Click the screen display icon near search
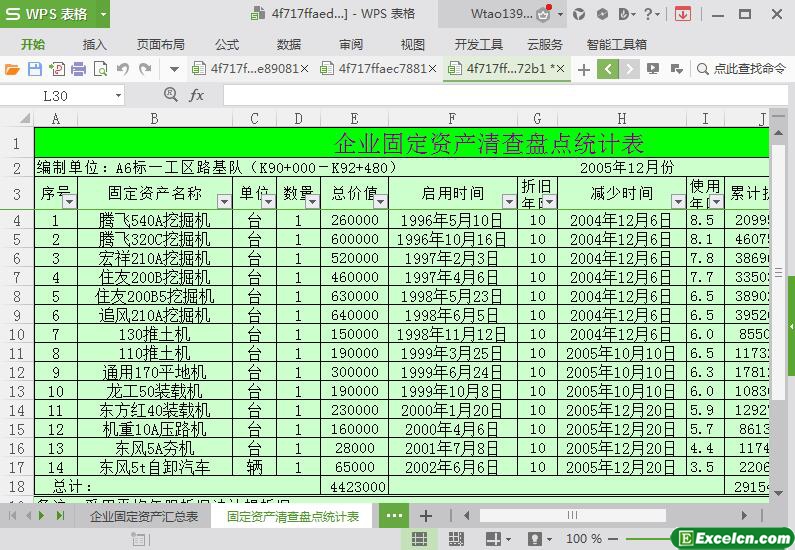 pos(653,68)
